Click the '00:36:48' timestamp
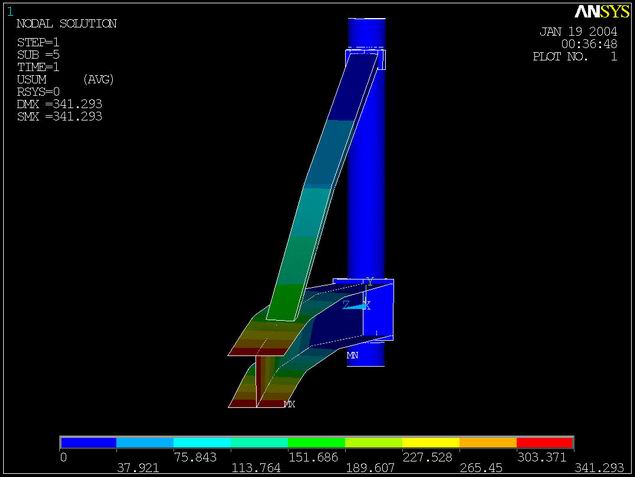This screenshot has width=635, height=477. (x=589, y=44)
